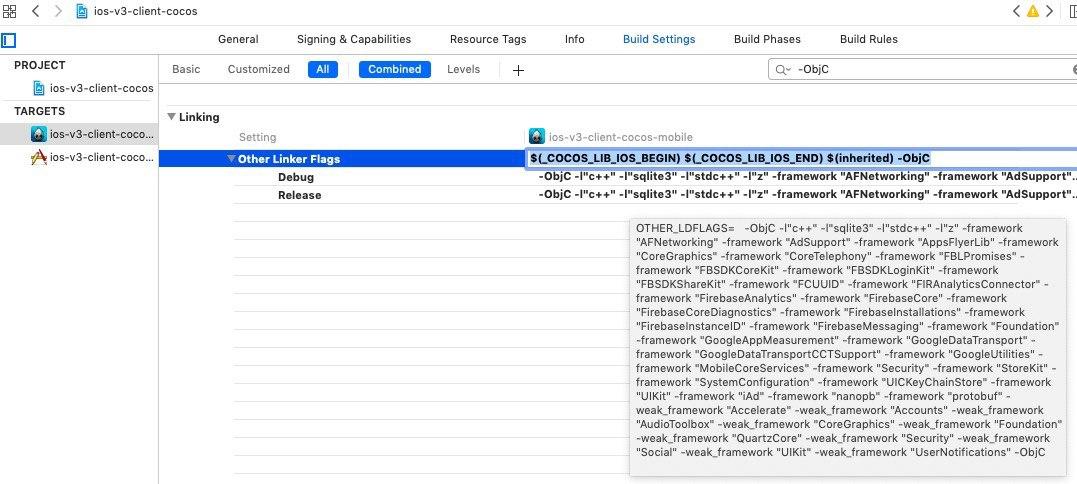This screenshot has width=1077, height=484.
Task: Go back in the editor jump bar
Action: coord(36,11)
